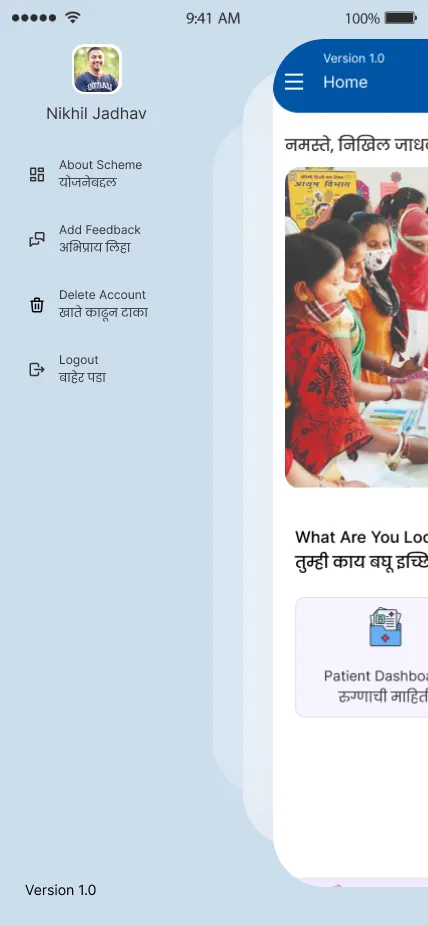The height and width of the screenshot is (926, 428).
Task: Open the hamburger menu icon
Action: pyautogui.click(x=294, y=81)
